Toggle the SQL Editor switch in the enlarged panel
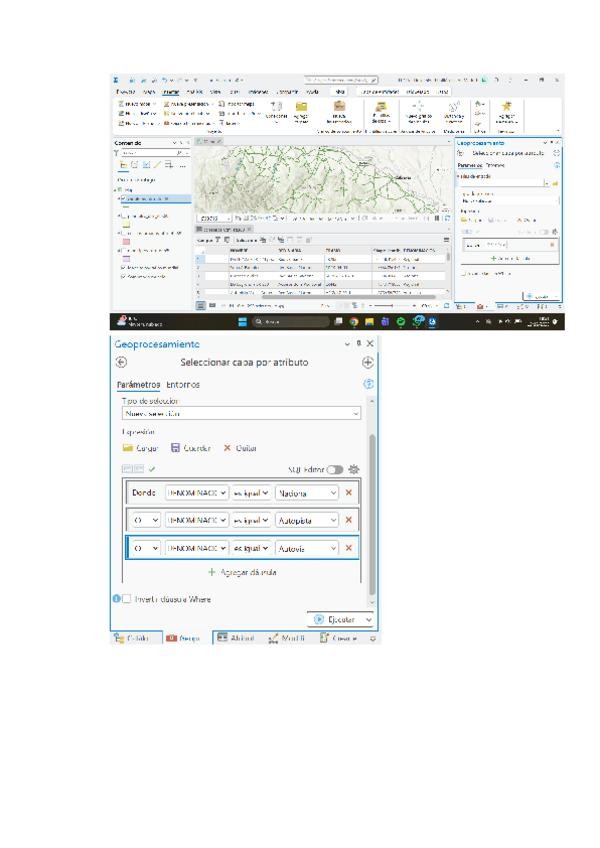600x848 pixels. tap(335, 469)
